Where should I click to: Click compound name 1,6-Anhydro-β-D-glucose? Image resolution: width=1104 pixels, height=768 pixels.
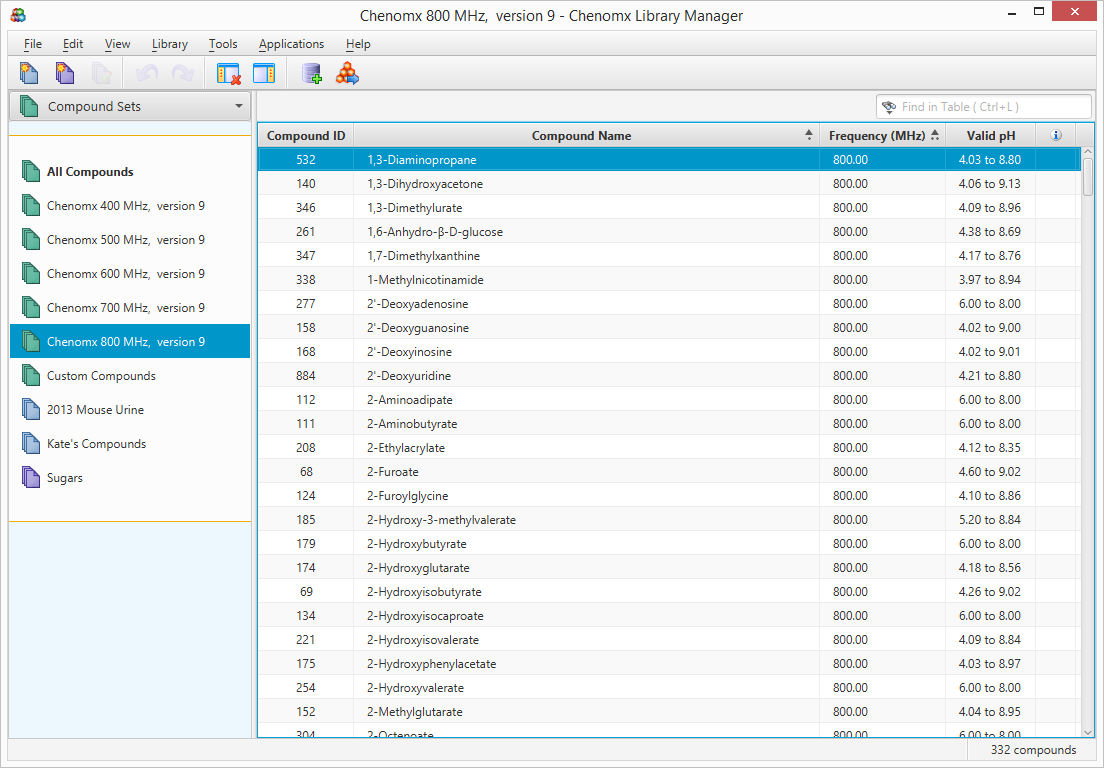pos(434,232)
